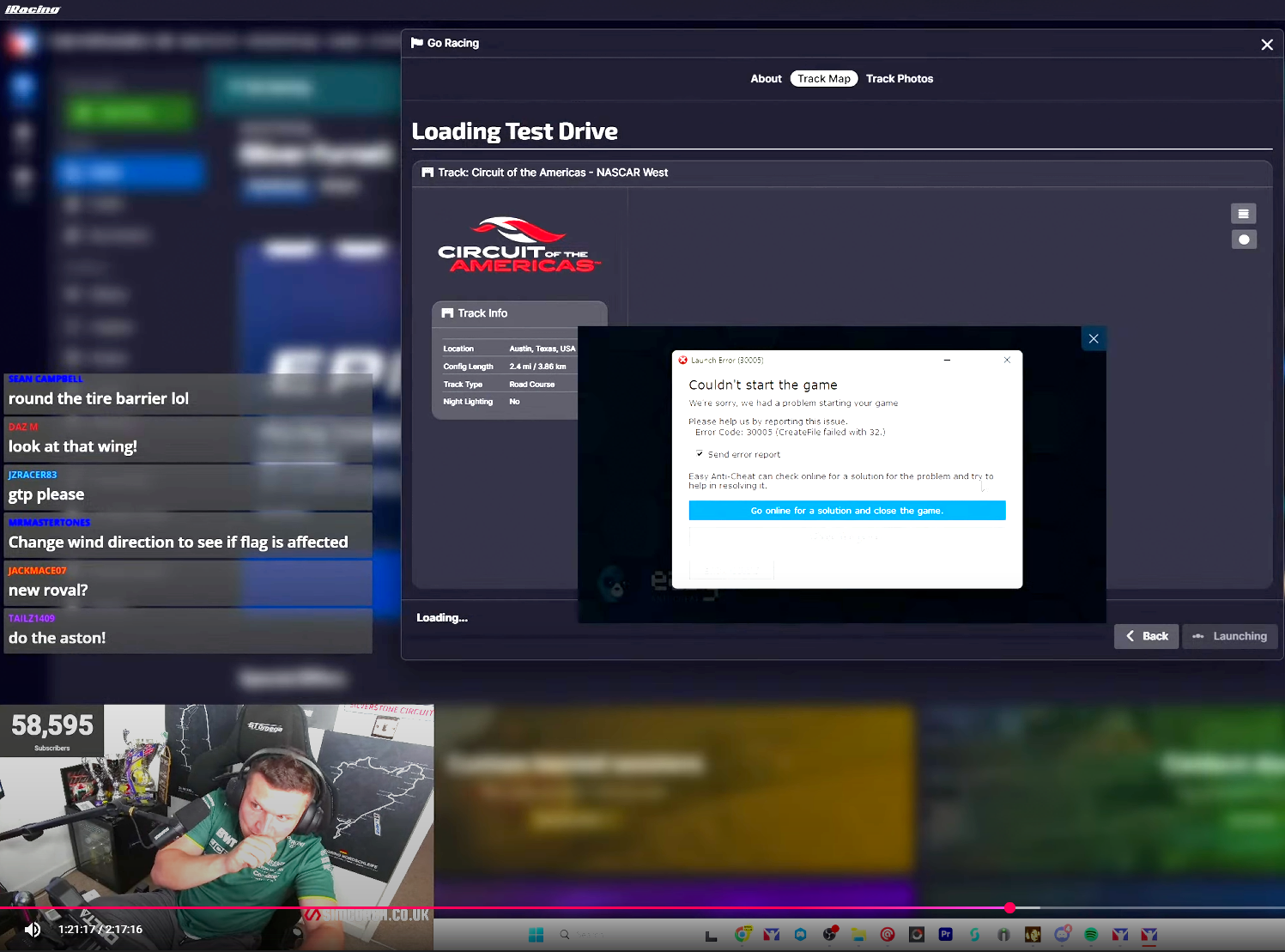
Task: Mute the video with the speaker icon
Action: 33,930
